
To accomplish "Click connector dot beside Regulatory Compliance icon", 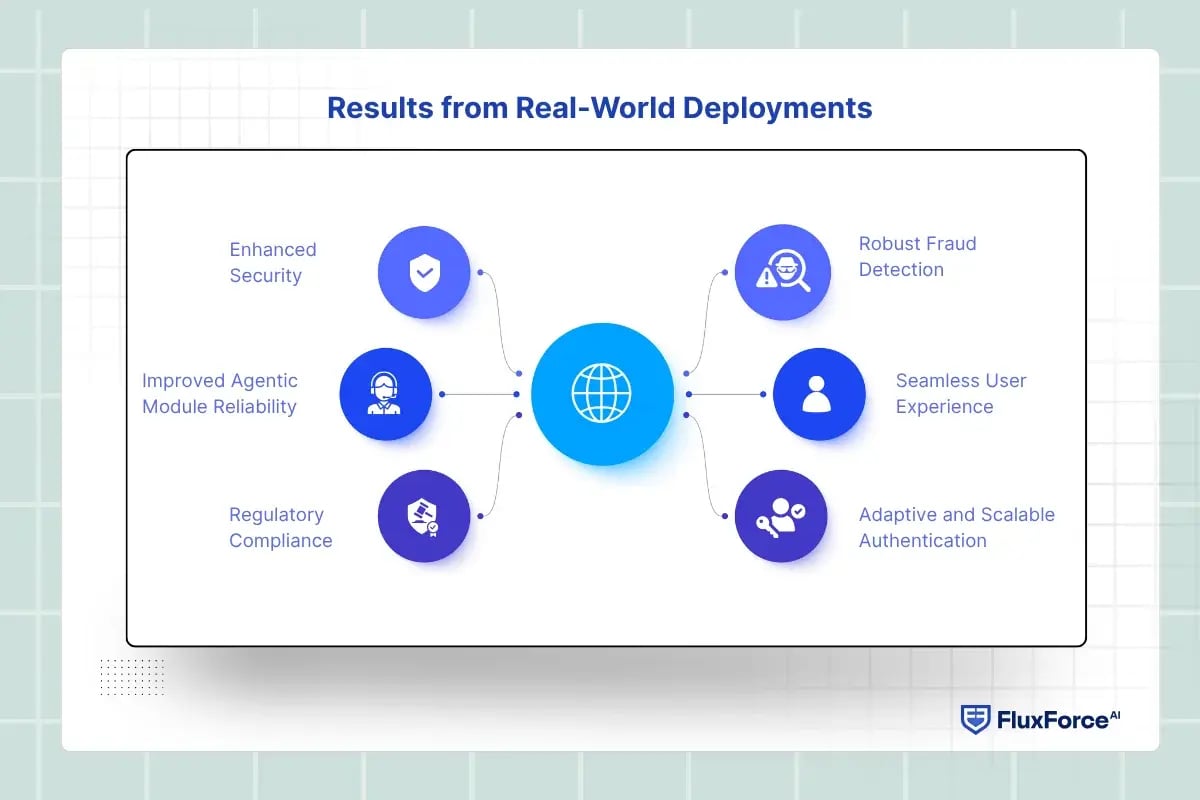I will click(x=481, y=516).
